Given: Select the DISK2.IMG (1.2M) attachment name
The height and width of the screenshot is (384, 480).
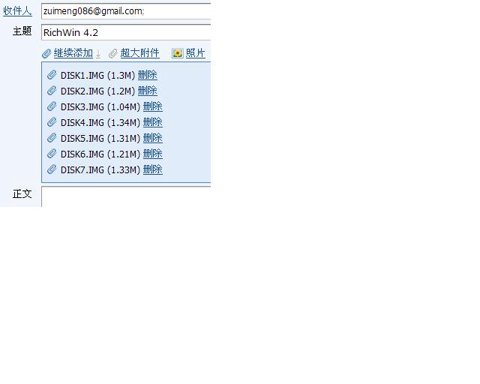Looking at the screenshot, I should (98, 91).
